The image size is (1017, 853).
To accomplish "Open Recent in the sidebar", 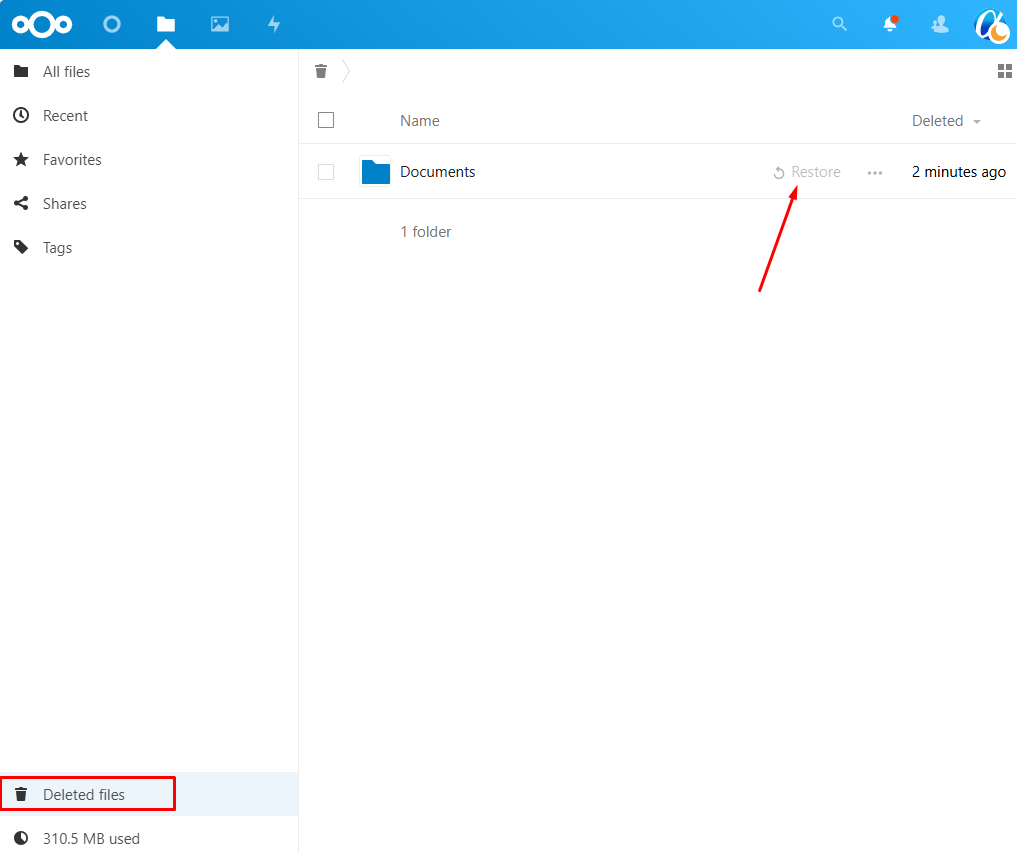I will (65, 116).
